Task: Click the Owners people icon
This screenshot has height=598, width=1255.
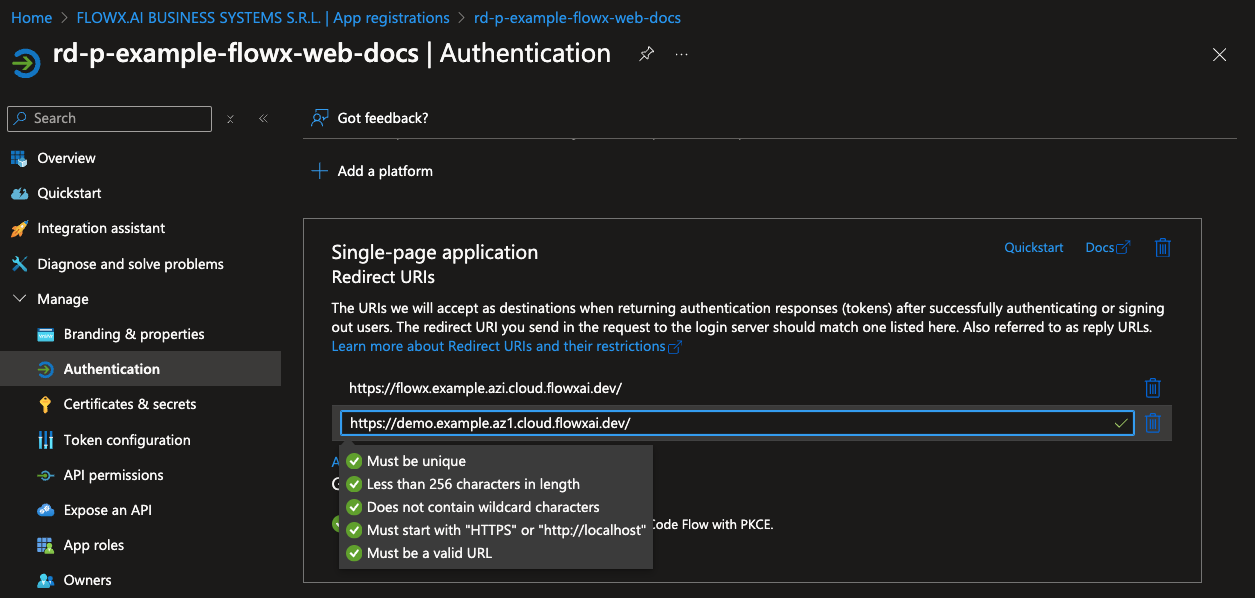Action: point(45,580)
